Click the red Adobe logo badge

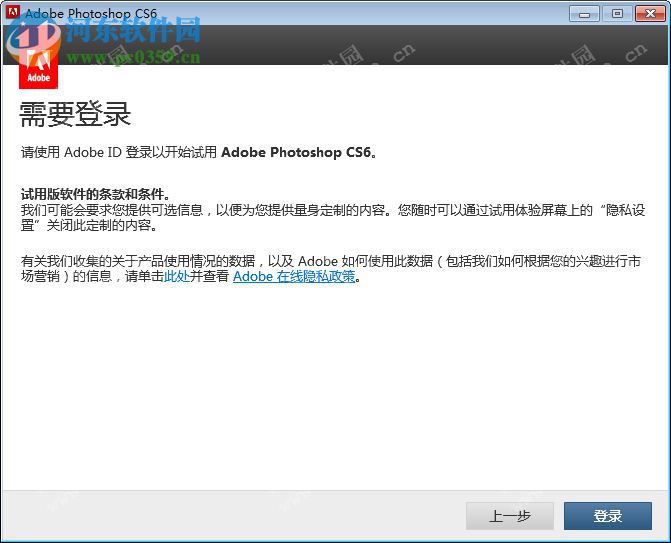point(38,68)
